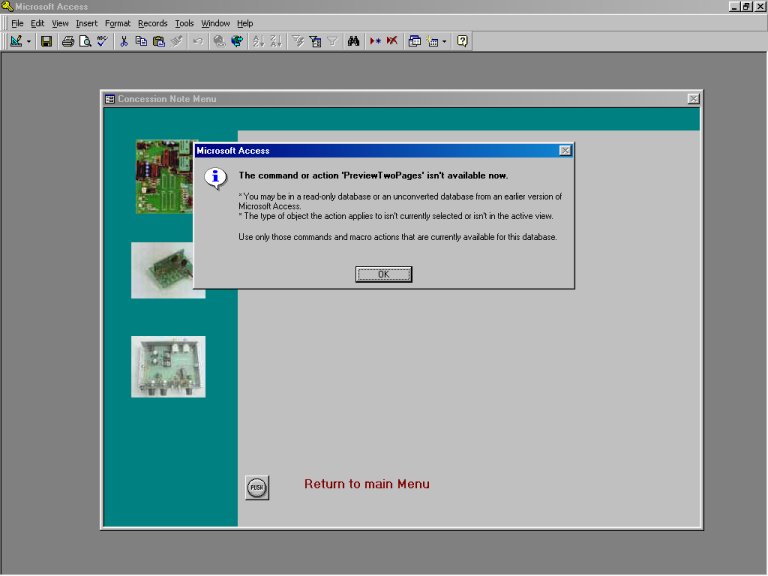This screenshot has width=768, height=576.
Task: Close the Microsoft Access error dialog
Action: (565, 150)
